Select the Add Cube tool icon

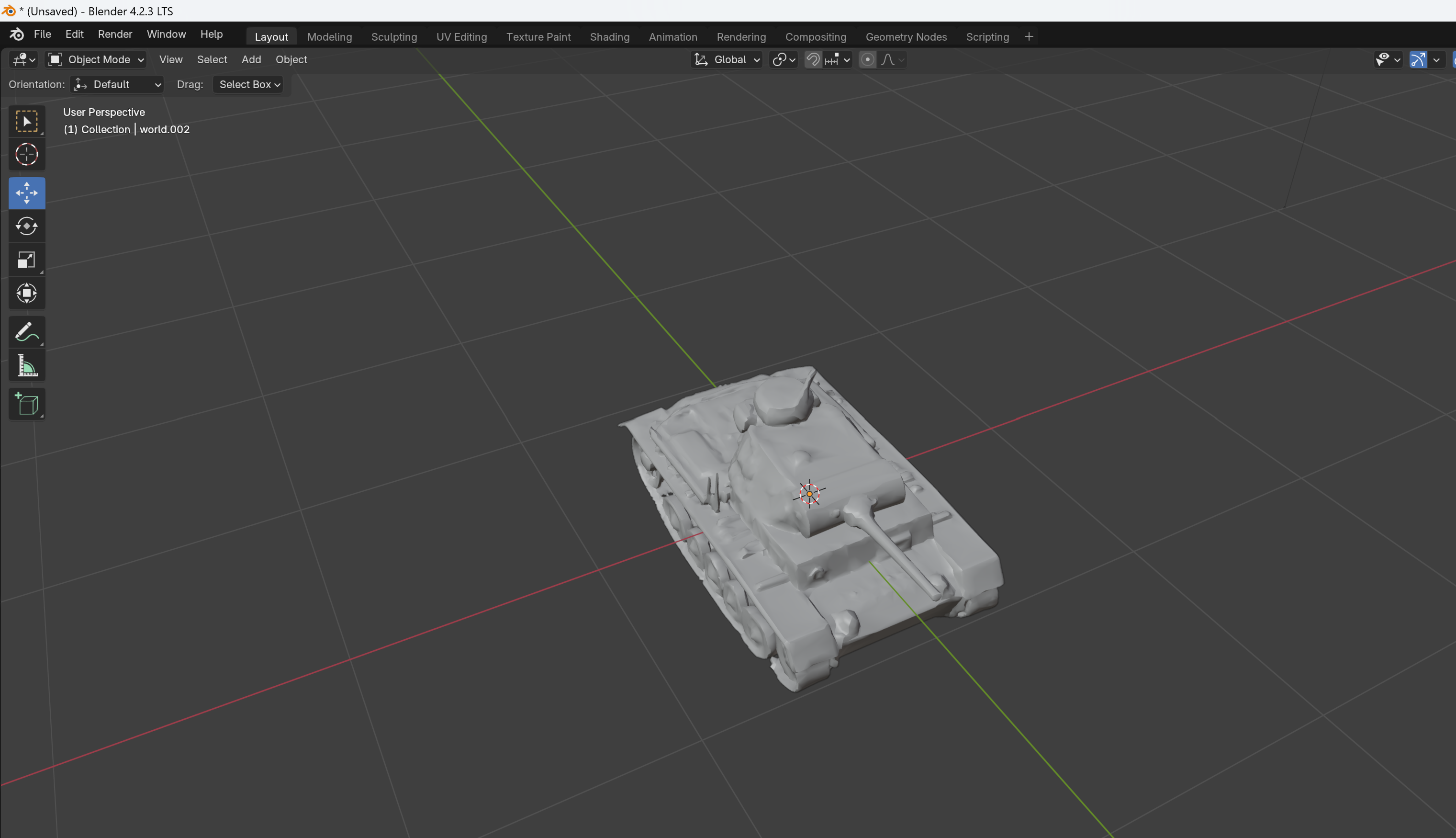(26, 404)
